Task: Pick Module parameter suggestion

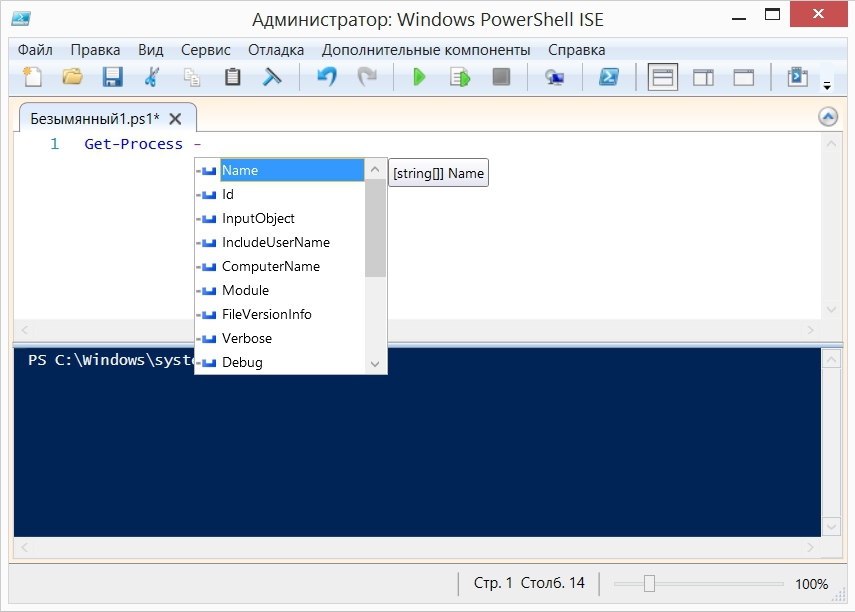Action: 280,290
